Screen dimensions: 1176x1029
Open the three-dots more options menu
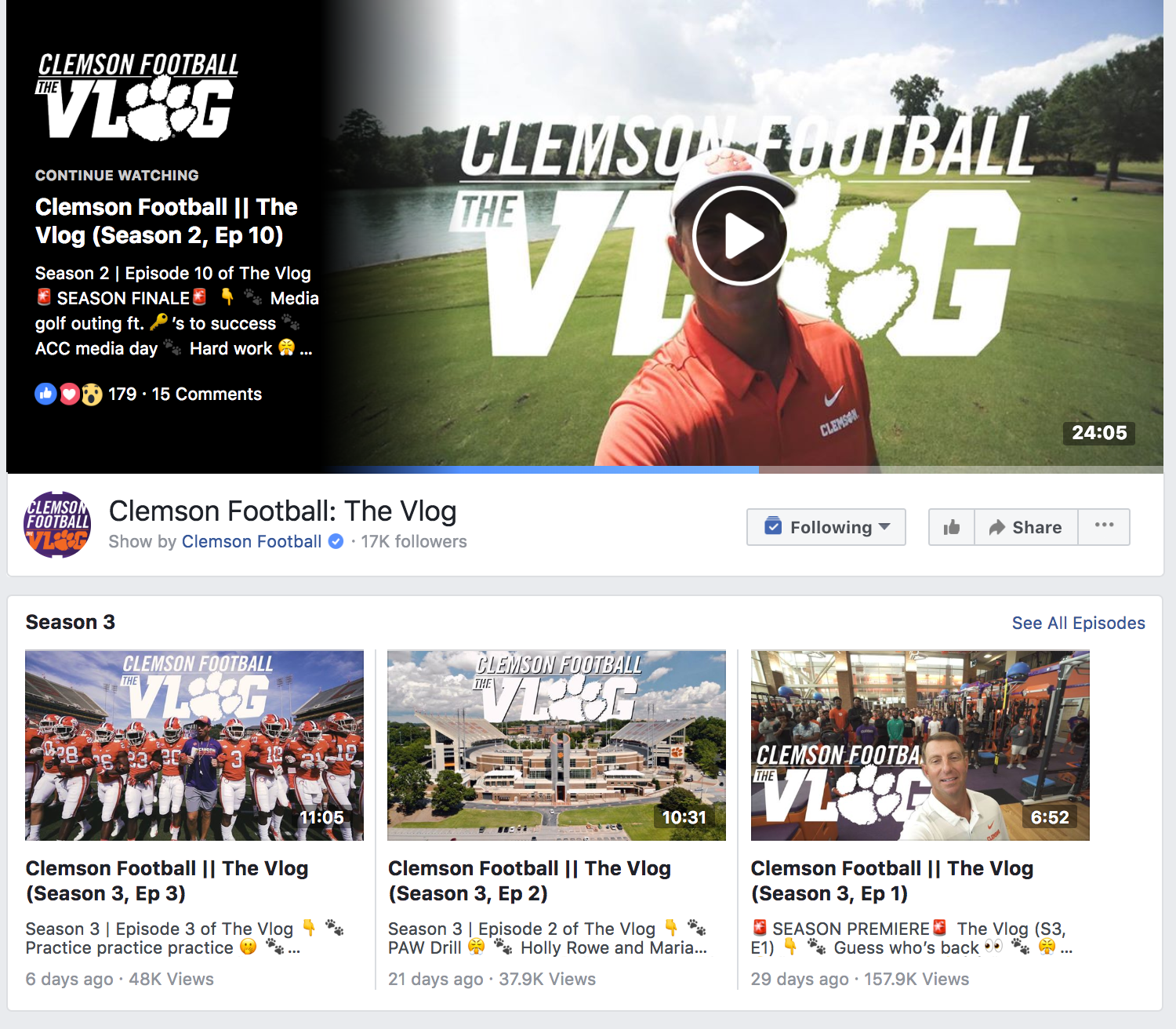(1104, 526)
